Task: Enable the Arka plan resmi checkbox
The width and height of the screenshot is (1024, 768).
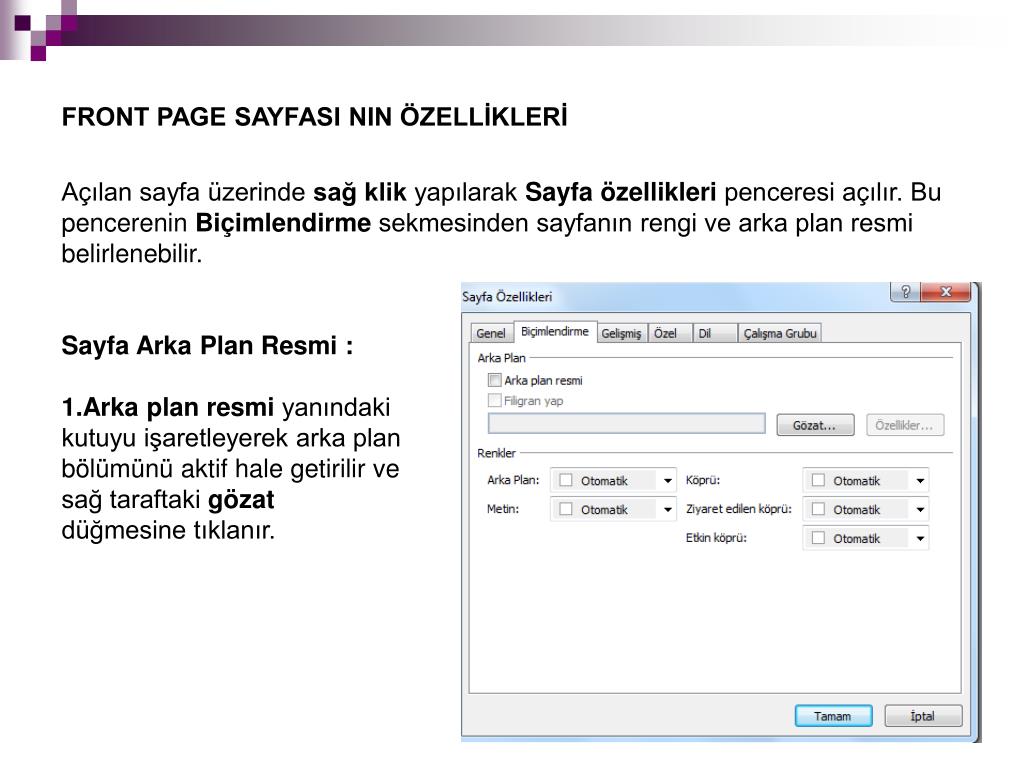Action: coord(495,380)
